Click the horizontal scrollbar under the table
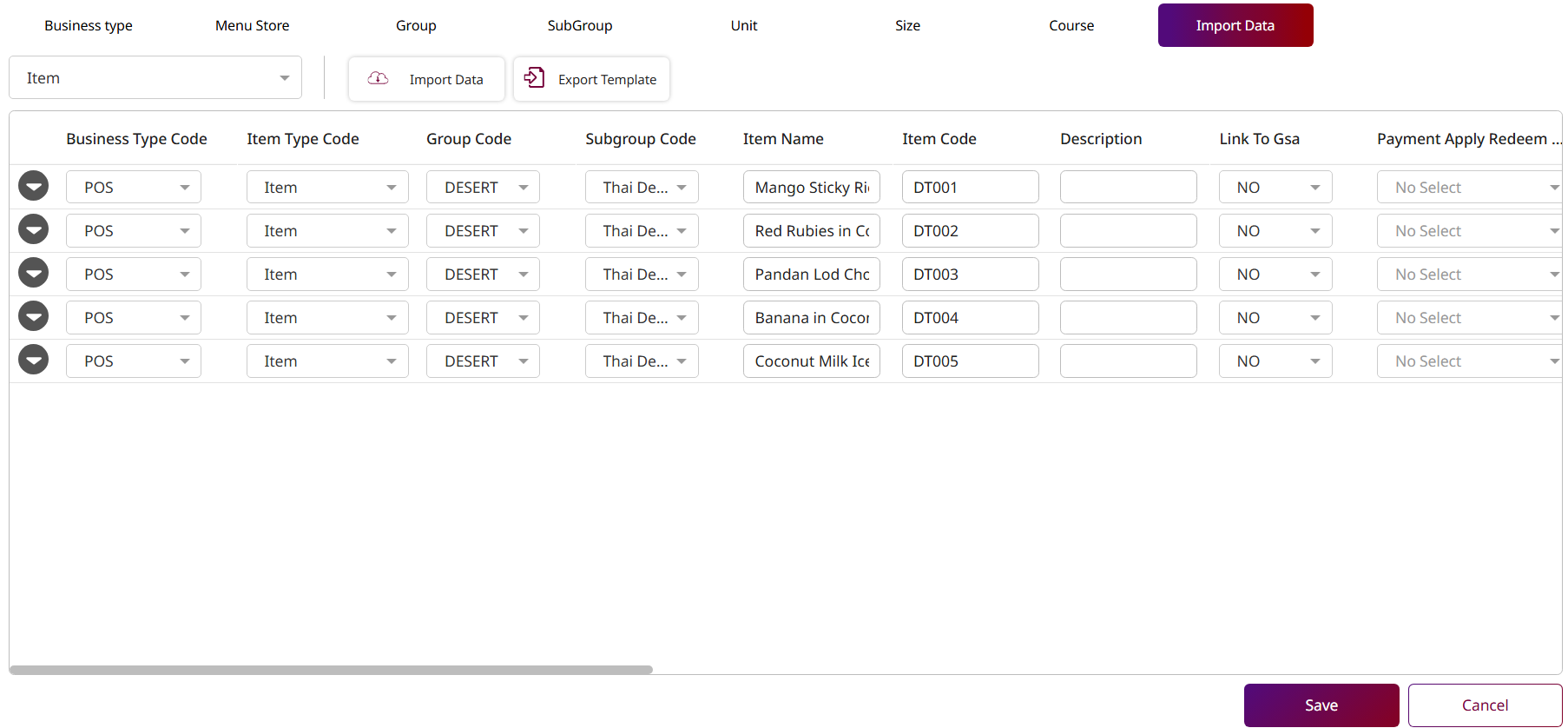The height and width of the screenshot is (728, 1568). click(x=331, y=670)
